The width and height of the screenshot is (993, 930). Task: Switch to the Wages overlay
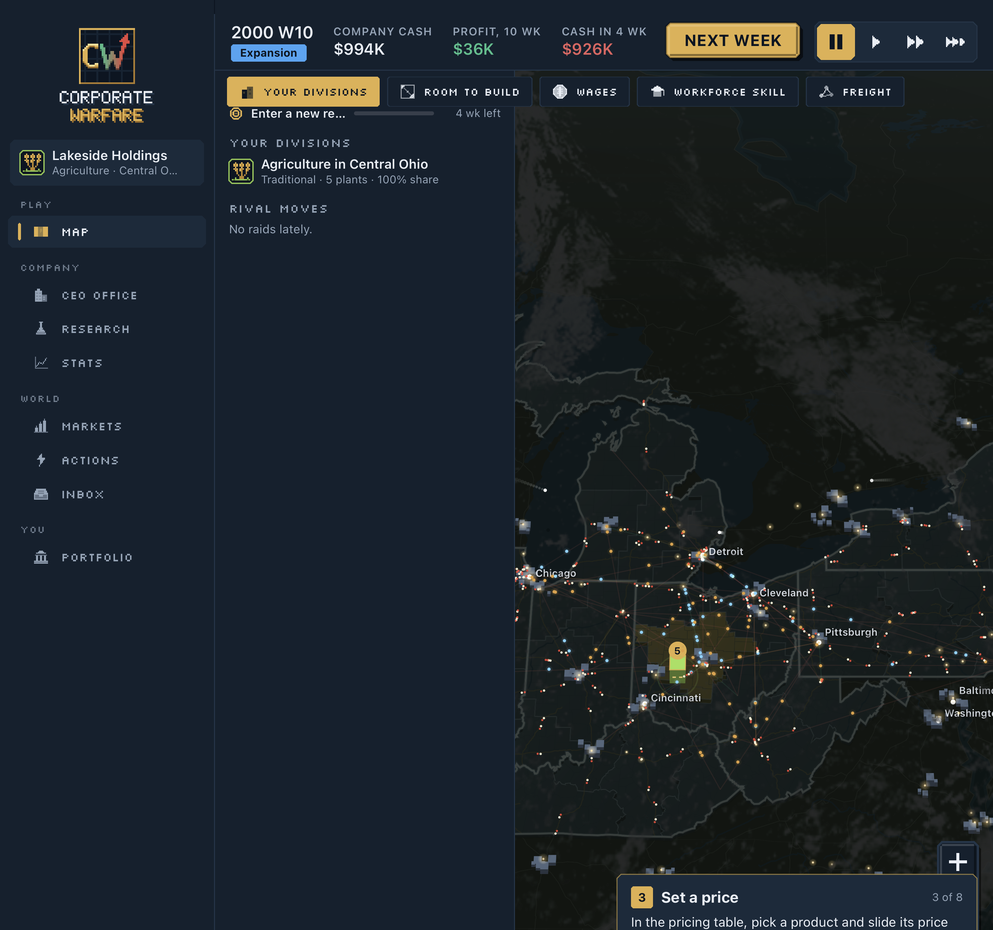585,92
